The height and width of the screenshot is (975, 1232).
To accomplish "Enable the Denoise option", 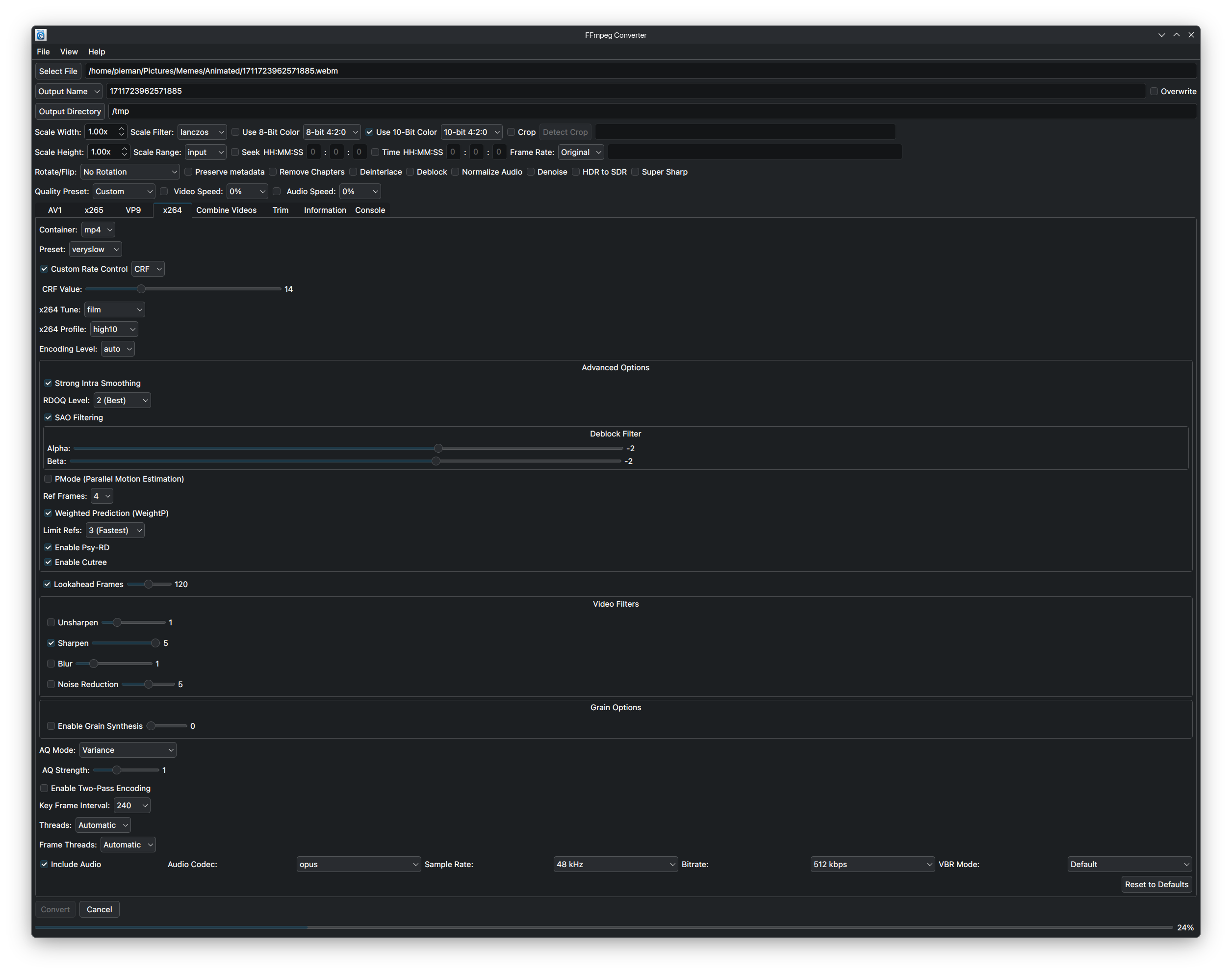I will click(531, 172).
